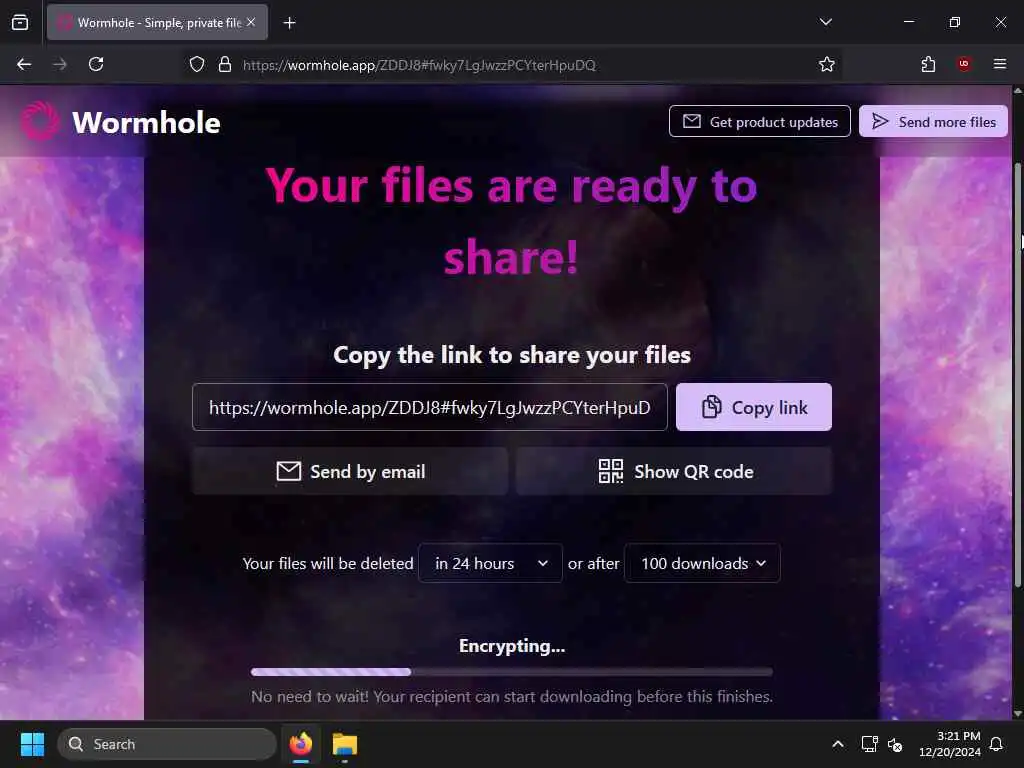The image size is (1024, 768).
Task: Open the clock showing 3:21 PM
Action: [950, 744]
